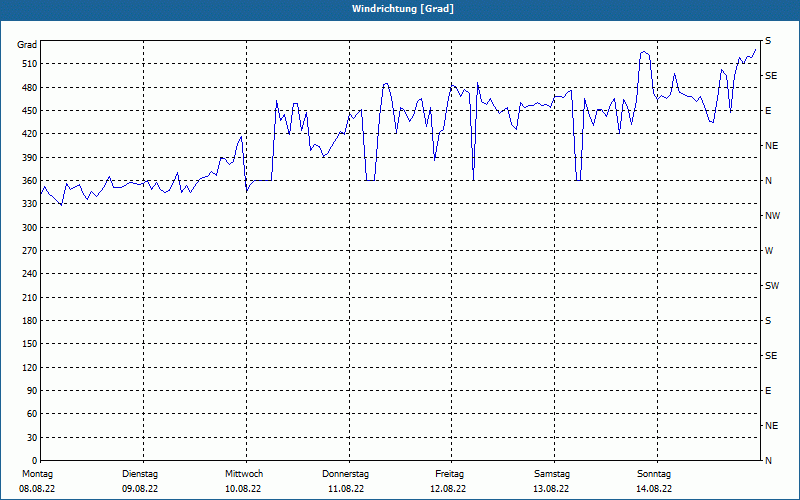Select the 480 y-axis value
Screen dimensions: 800x500
[x=29, y=87]
